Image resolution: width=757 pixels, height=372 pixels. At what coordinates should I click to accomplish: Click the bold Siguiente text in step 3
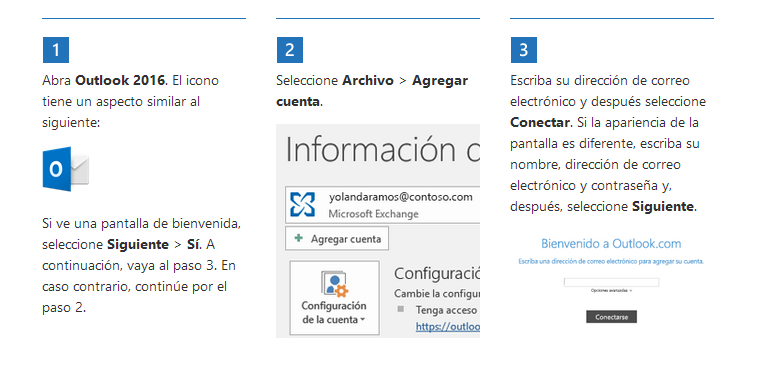click(x=663, y=207)
